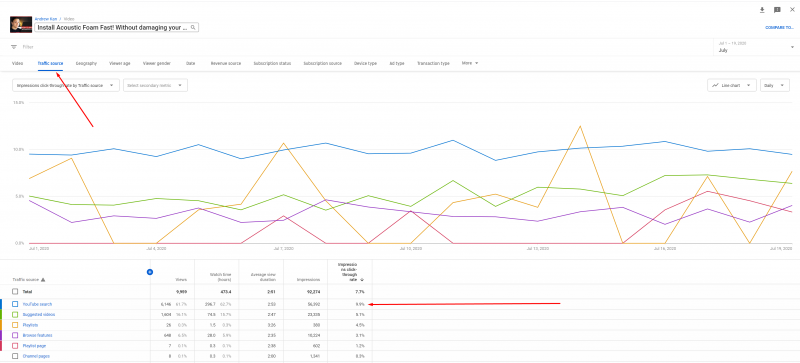Click the line chart icon in chart type selector
This screenshot has height=363, width=800.
716,85
